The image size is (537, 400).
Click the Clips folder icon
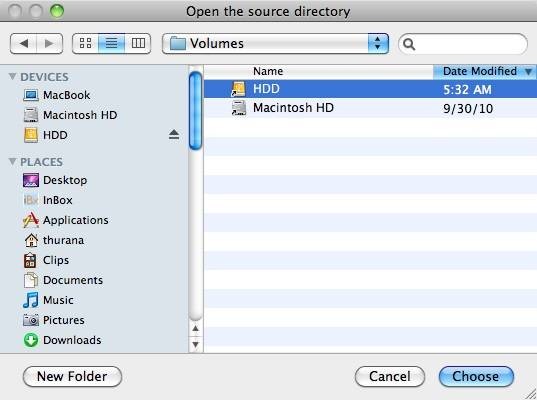[30, 260]
